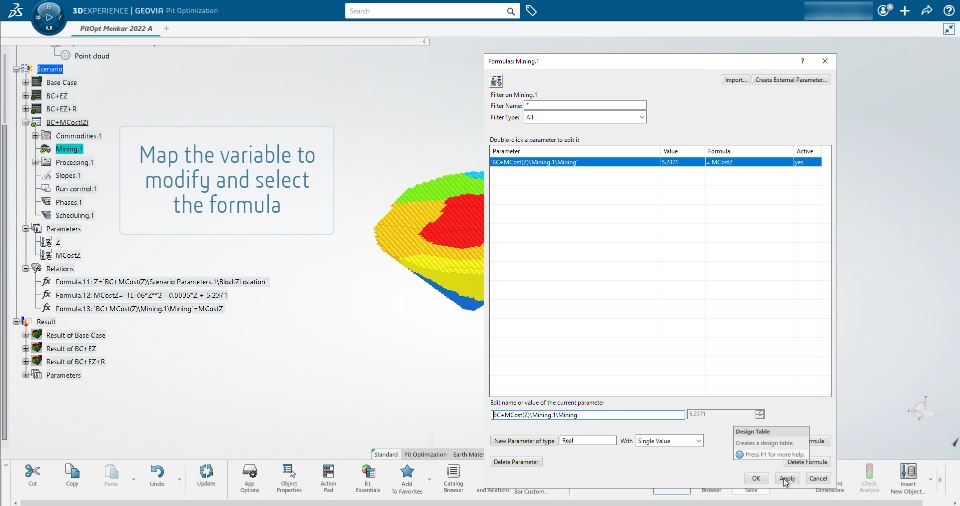Image resolution: width=960 pixels, height=506 pixels.
Task: Click the Delete Parameter button
Action: 516,462
